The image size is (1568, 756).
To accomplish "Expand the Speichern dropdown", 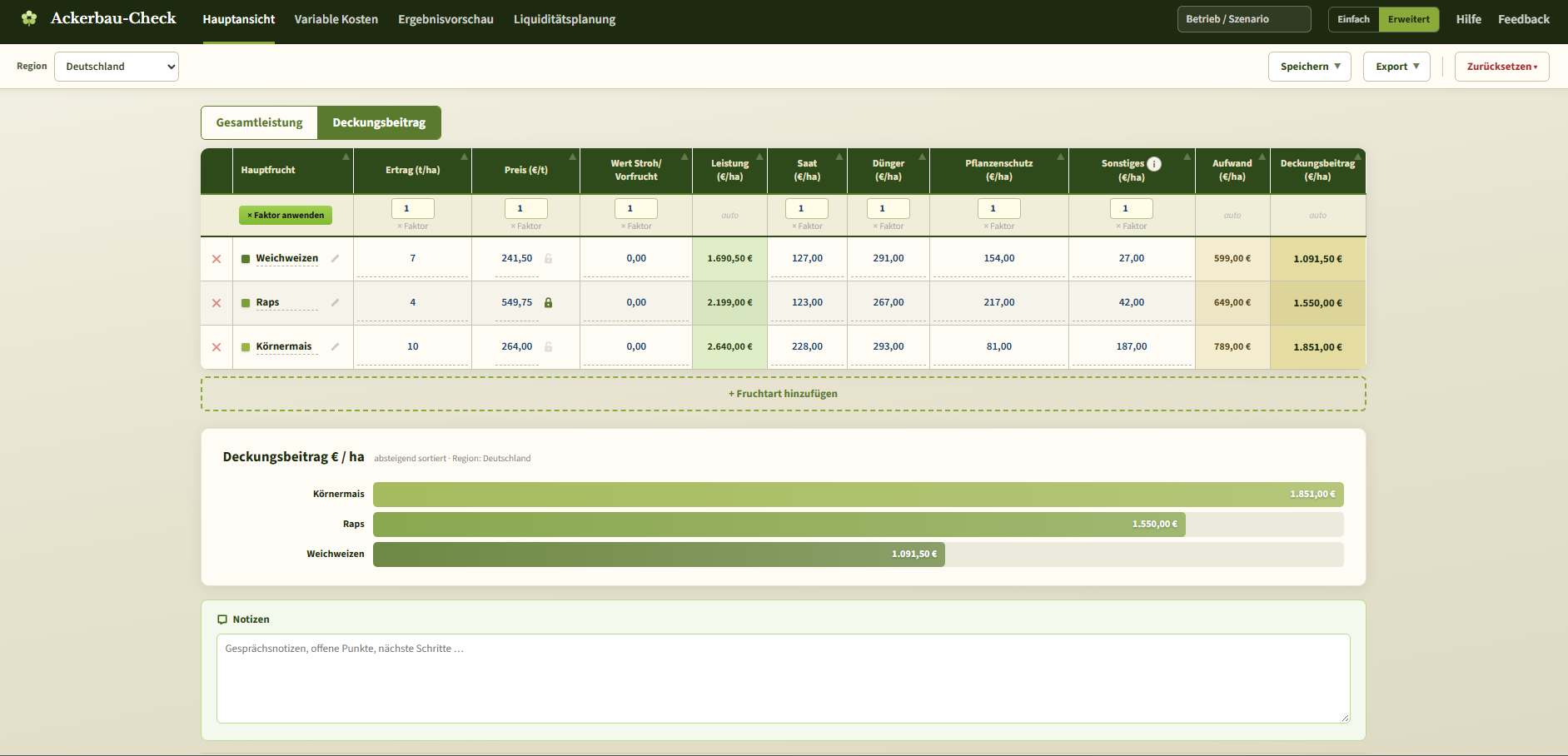I will click(x=1310, y=67).
